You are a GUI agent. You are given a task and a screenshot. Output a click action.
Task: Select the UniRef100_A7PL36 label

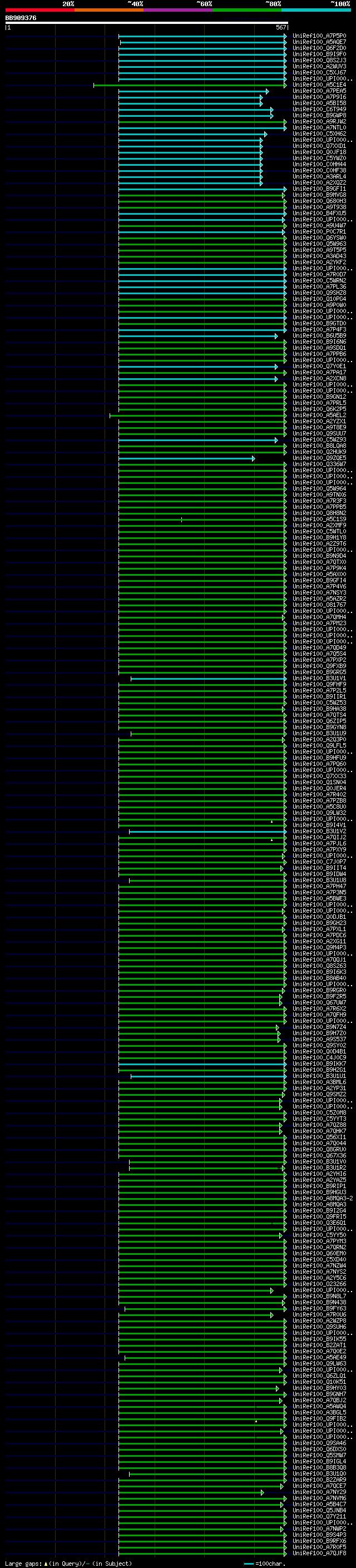(x=319, y=286)
